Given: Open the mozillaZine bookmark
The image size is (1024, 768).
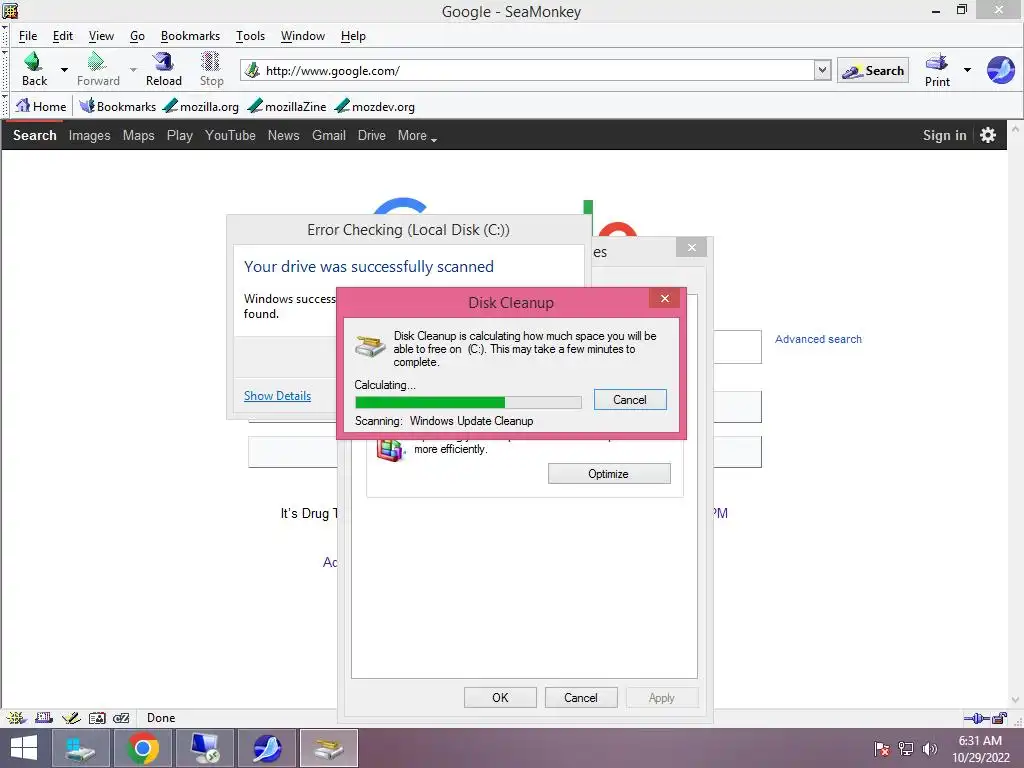Looking at the screenshot, I should point(287,106).
